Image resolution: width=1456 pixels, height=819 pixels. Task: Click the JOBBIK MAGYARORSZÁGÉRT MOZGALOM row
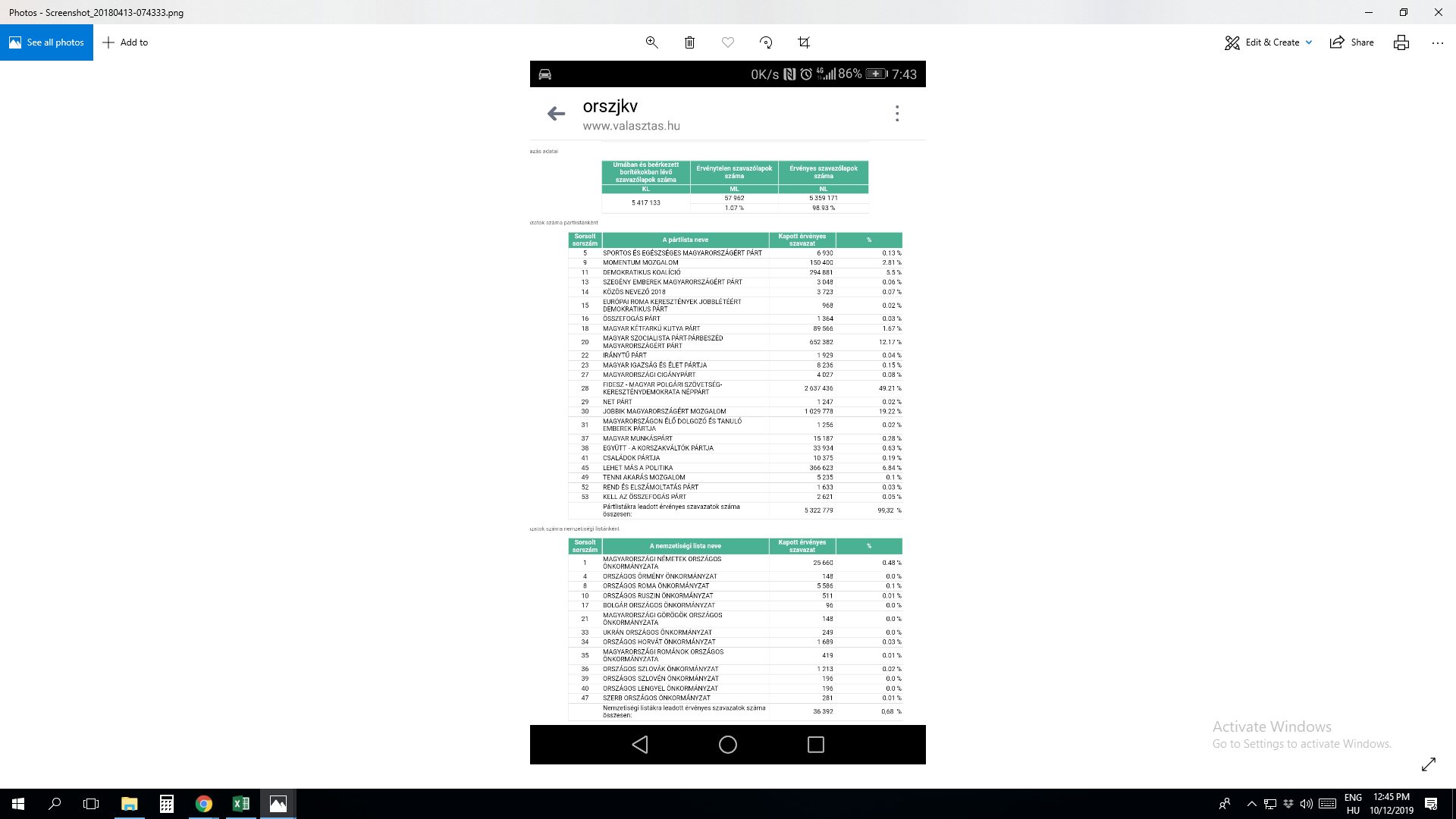click(x=735, y=412)
